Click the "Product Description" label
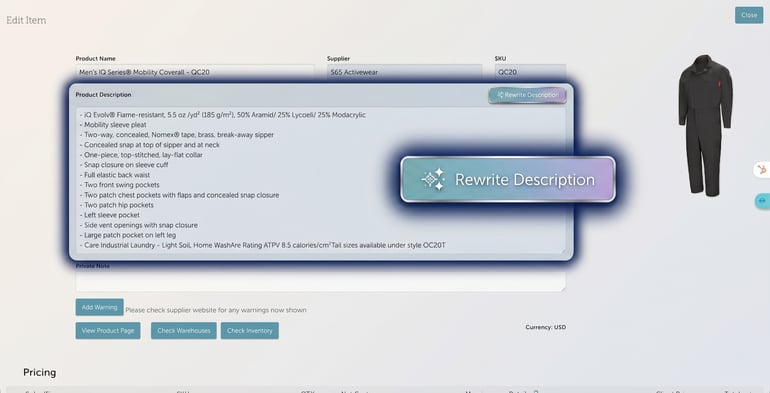The image size is (770, 393). (103, 94)
